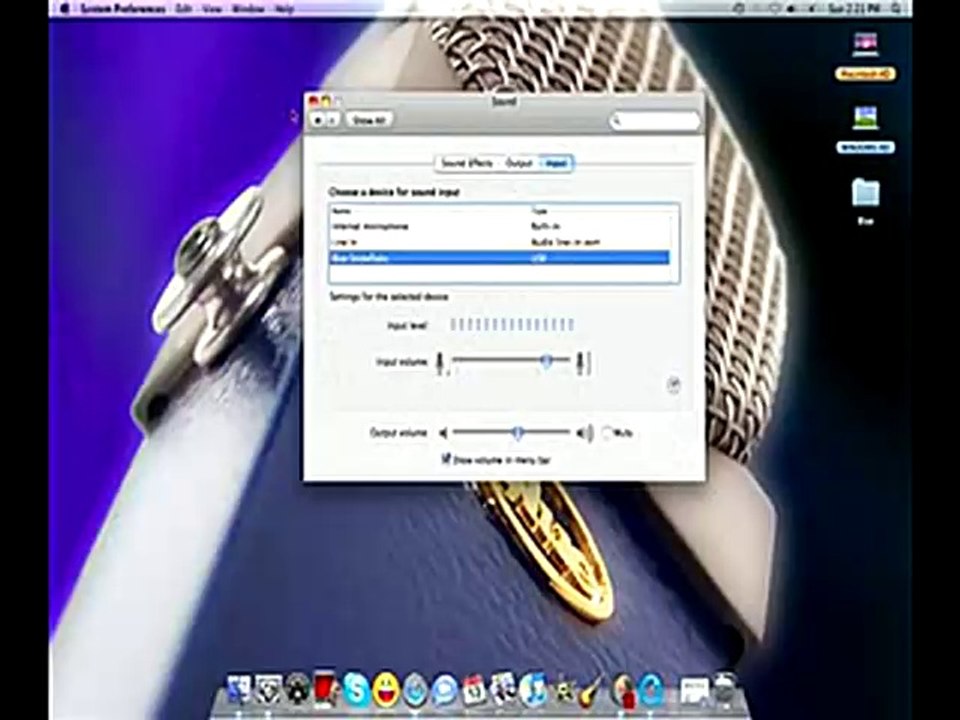Screen dimensions: 960x720
Task: Select the Input tab
Action: point(556,163)
